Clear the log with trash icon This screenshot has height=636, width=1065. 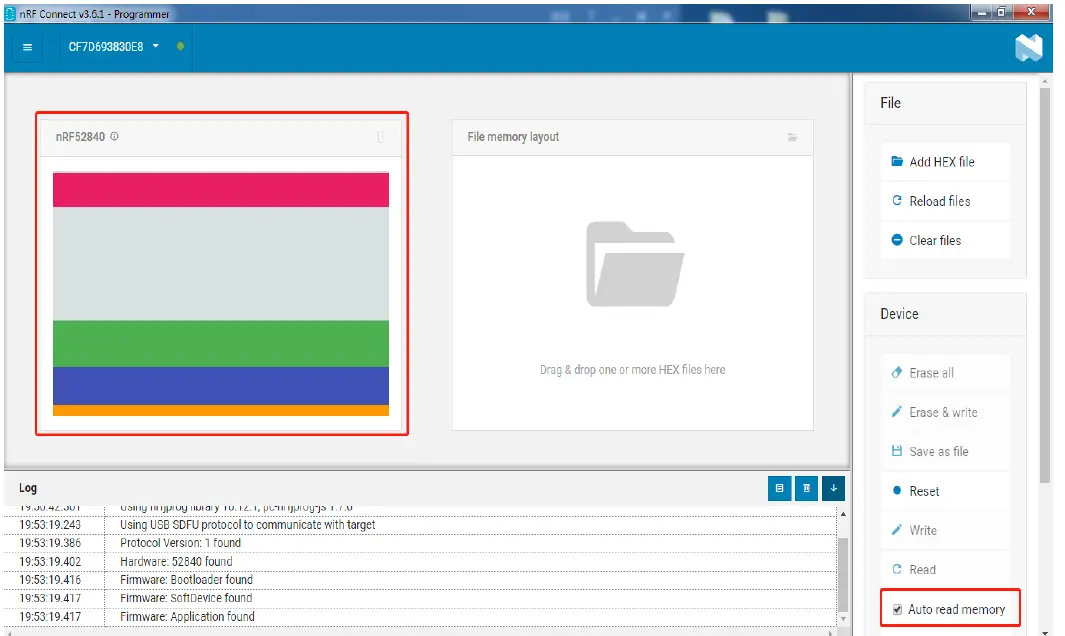tap(806, 488)
